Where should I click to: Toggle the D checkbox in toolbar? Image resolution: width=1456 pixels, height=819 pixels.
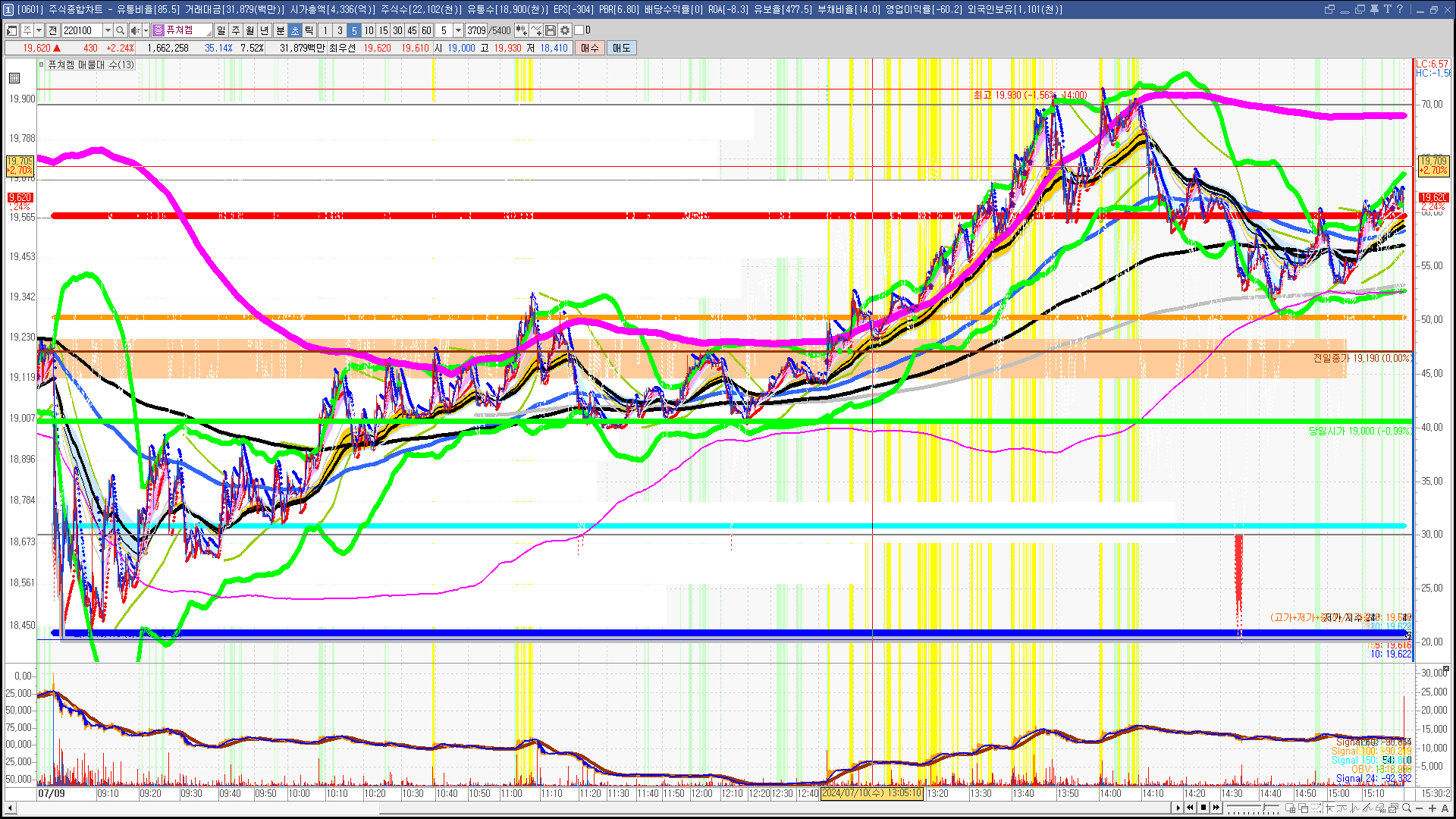pyautogui.click(x=579, y=30)
